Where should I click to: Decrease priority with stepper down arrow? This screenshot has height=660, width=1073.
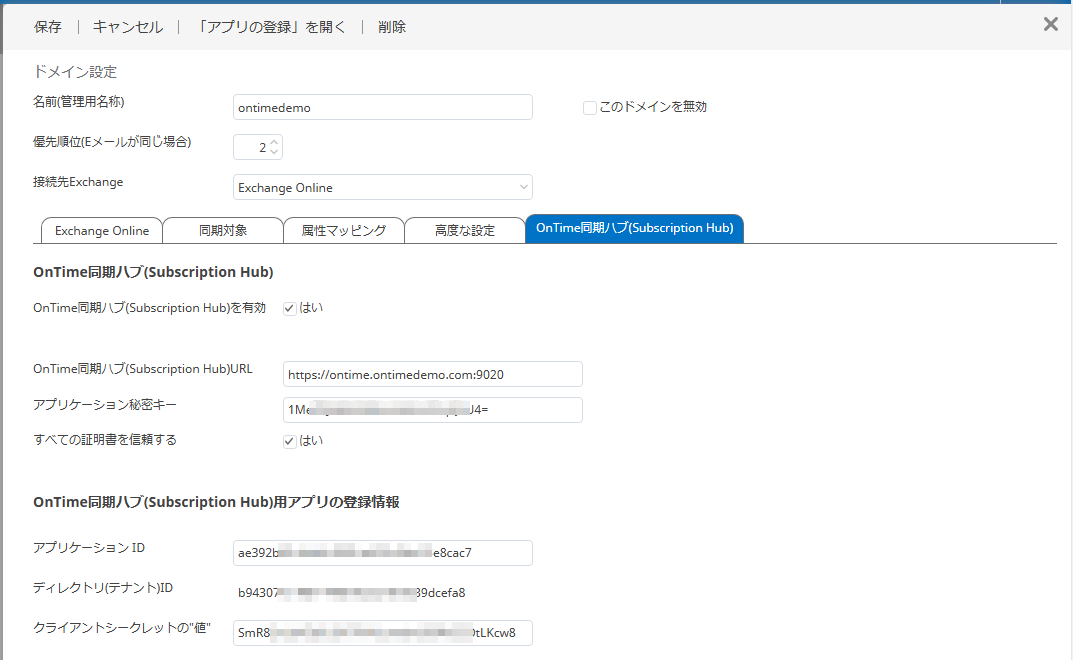pos(275,152)
